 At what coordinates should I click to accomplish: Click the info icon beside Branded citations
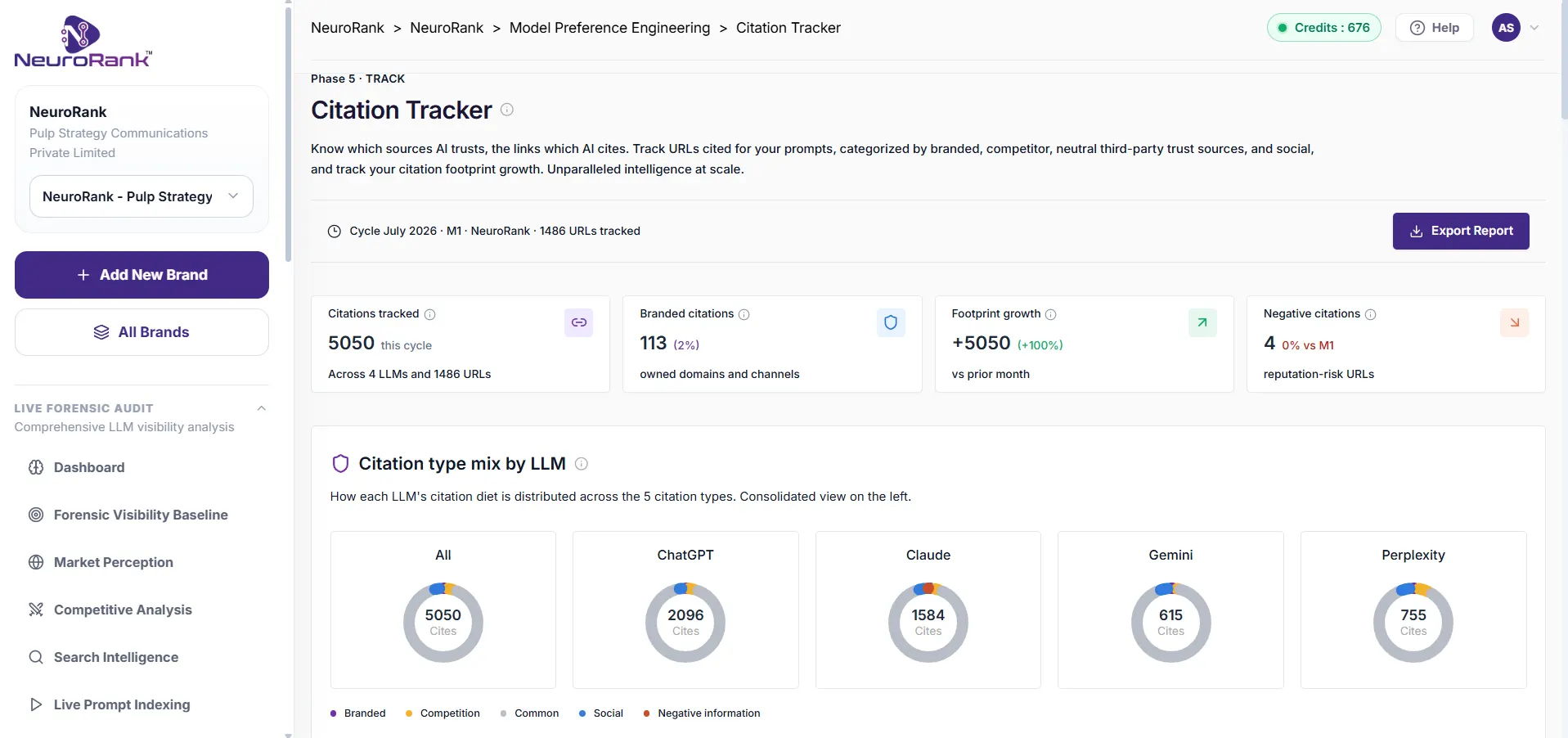[744, 314]
